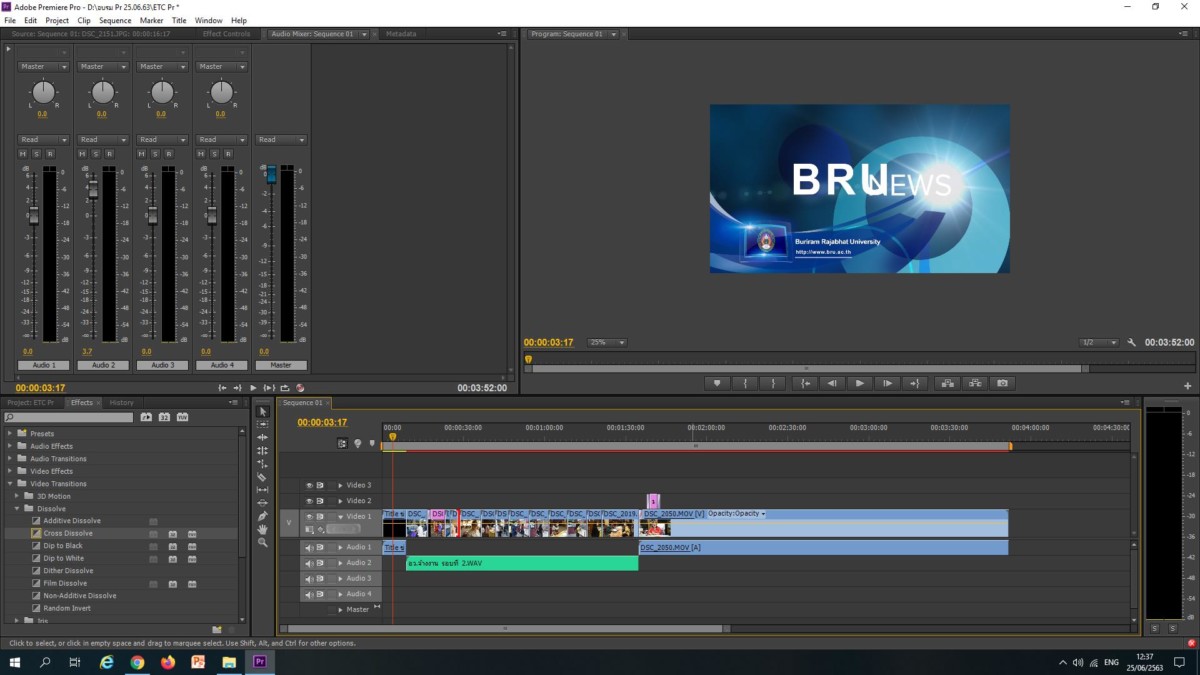The height and width of the screenshot is (675, 1200).
Task: Select the Track Select tool
Action: 263,424
